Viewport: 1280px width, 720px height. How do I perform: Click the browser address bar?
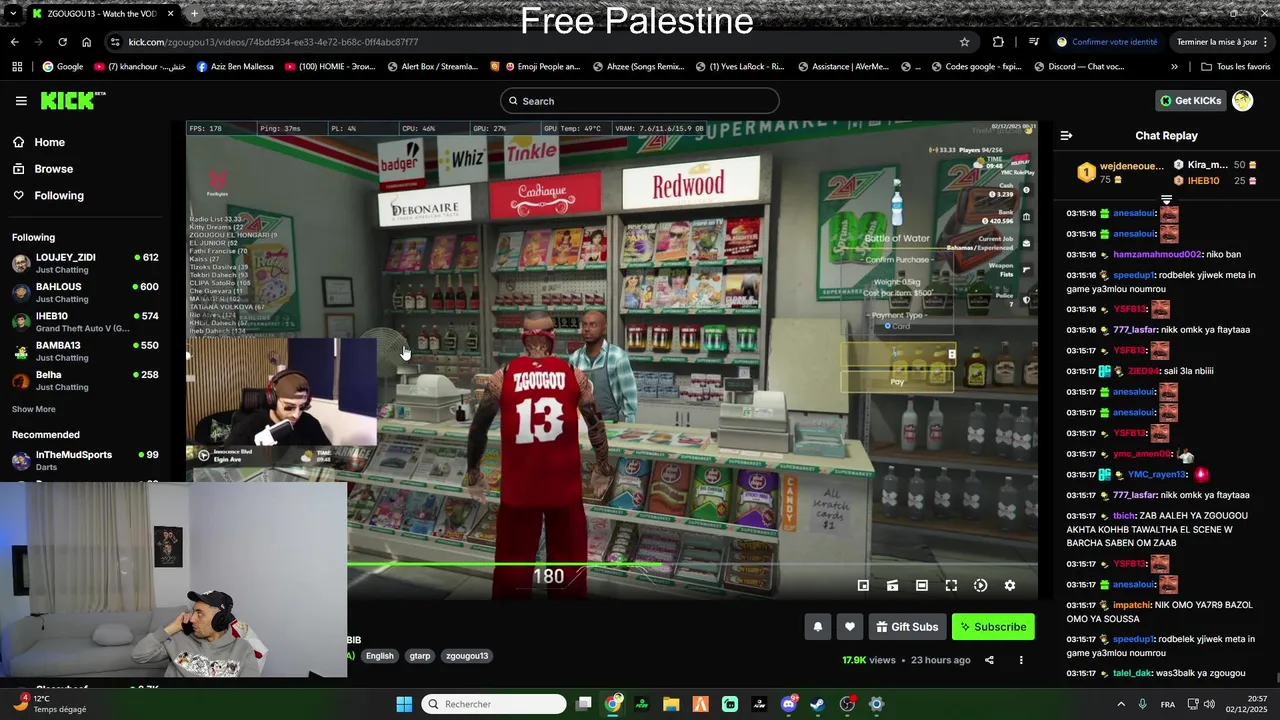point(540,42)
